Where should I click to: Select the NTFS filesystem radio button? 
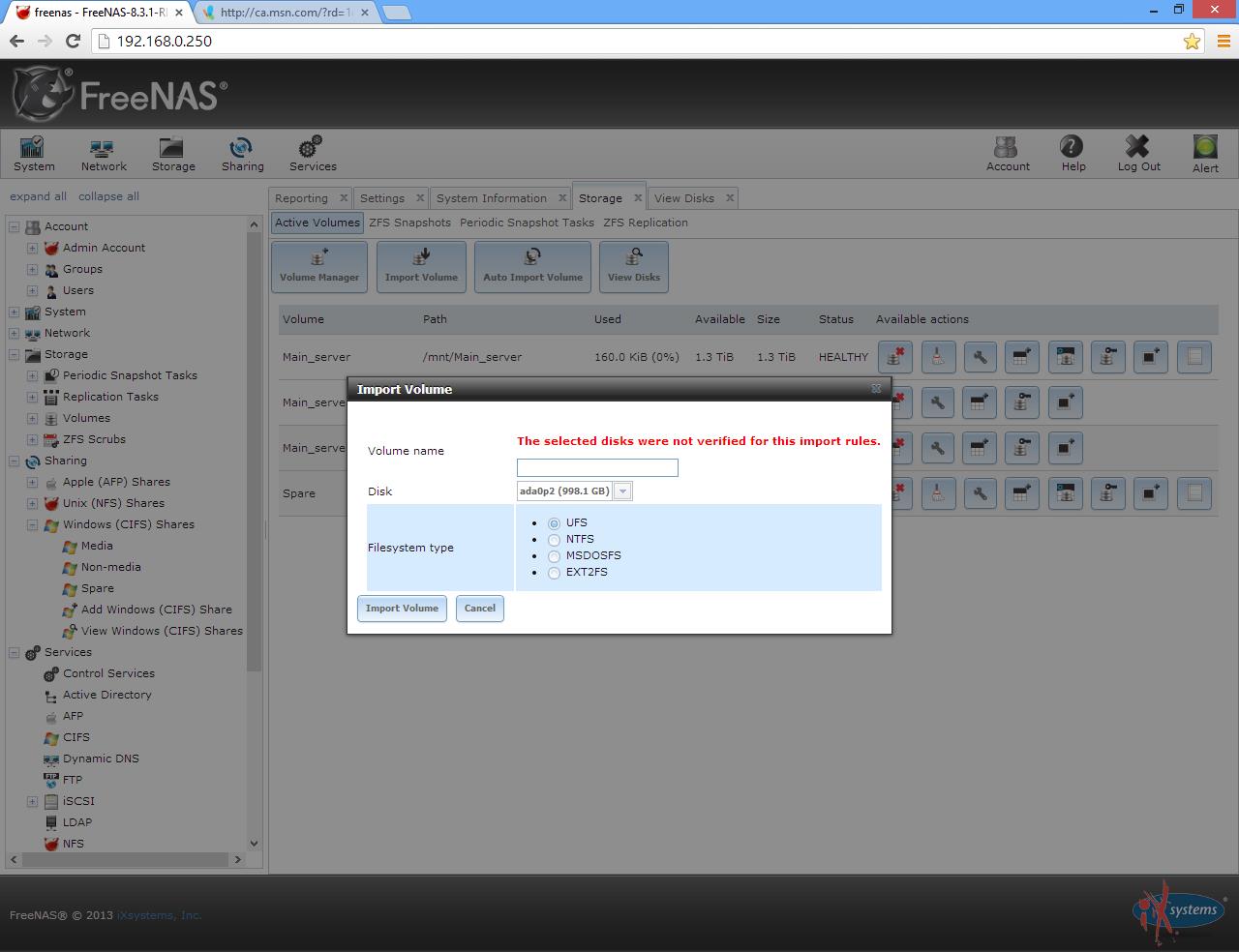tap(555, 540)
